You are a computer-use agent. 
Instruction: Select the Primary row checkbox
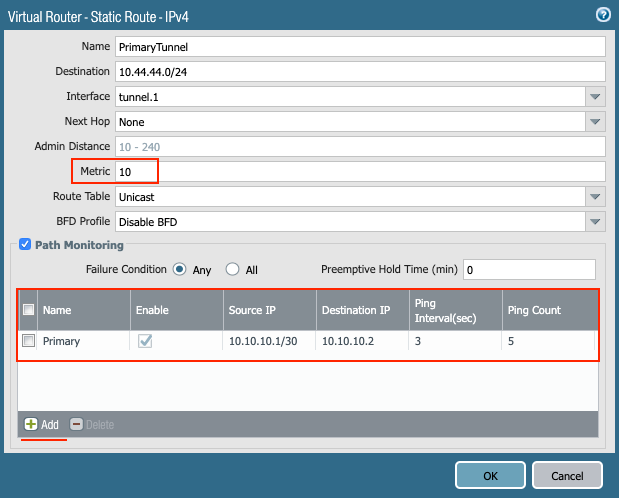(x=29, y=340)
